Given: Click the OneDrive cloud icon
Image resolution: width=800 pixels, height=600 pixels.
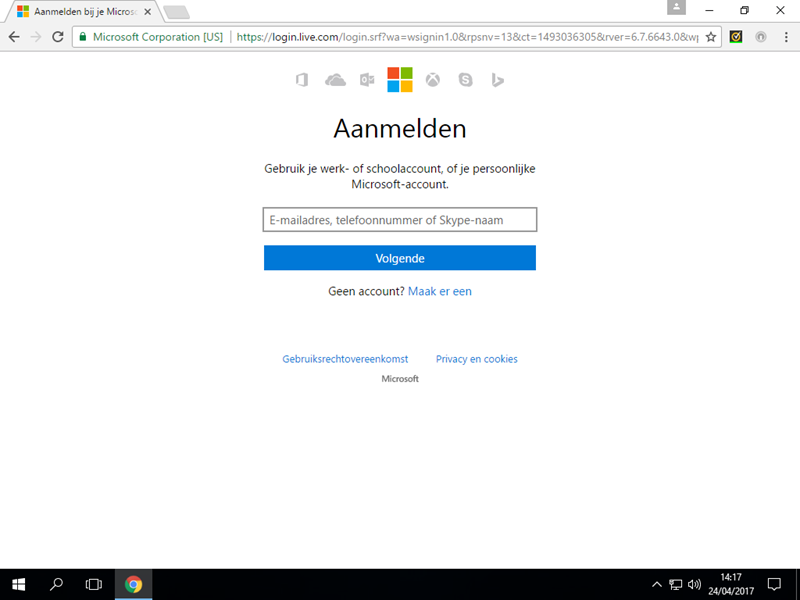Looking at the screenshot, I should point(335,80).
